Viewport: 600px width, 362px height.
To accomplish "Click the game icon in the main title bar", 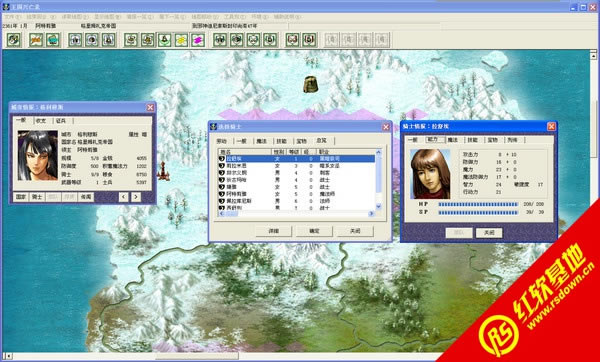I will point(6,7).
